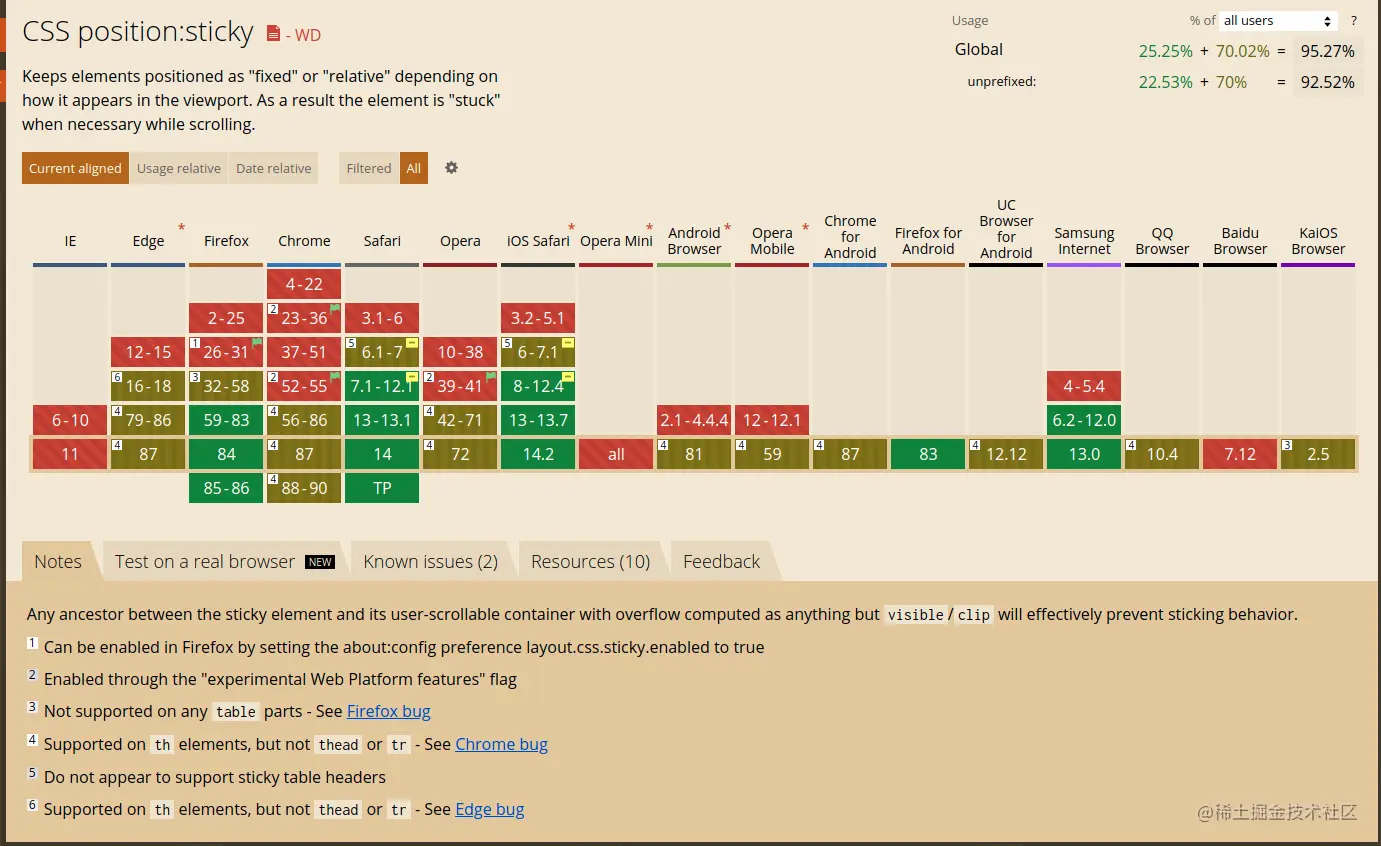Open the Test on a real browser tab
Screen dimensions: 1381x846
224,561
